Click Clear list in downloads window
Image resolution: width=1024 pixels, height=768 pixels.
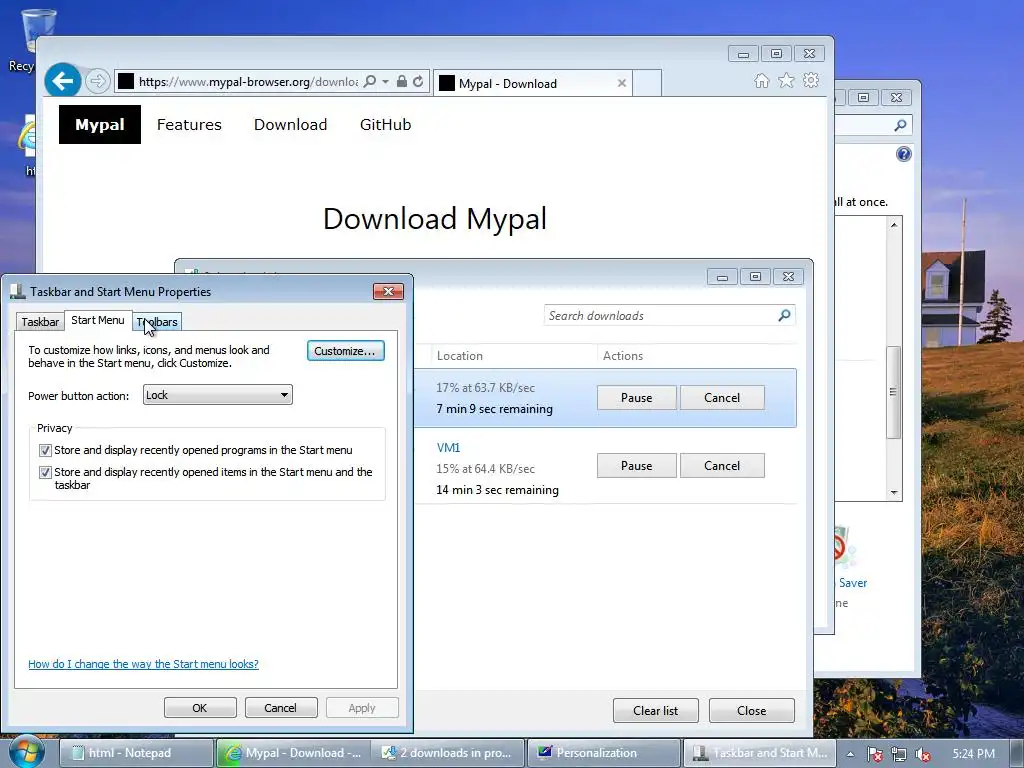656,711
